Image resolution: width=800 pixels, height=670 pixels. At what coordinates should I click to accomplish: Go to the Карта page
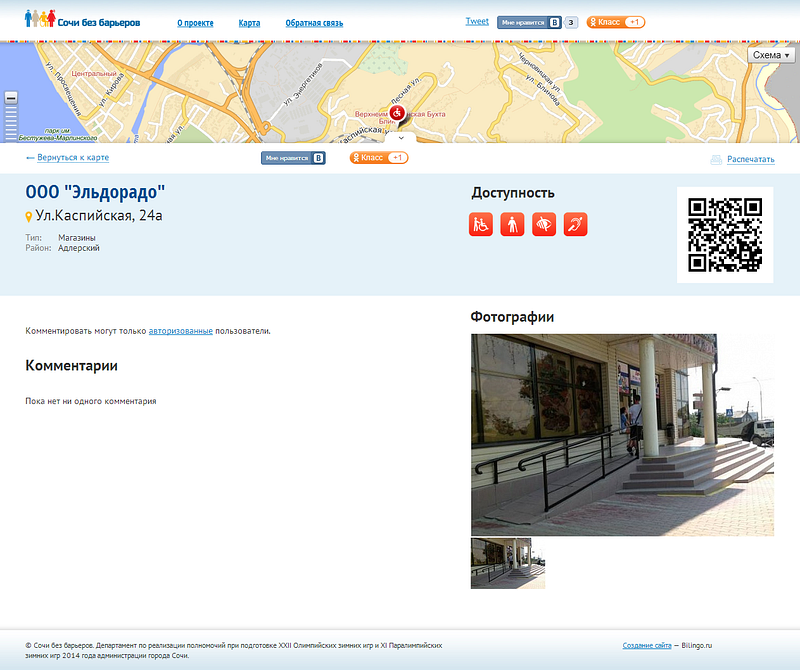tap(249, 23)
